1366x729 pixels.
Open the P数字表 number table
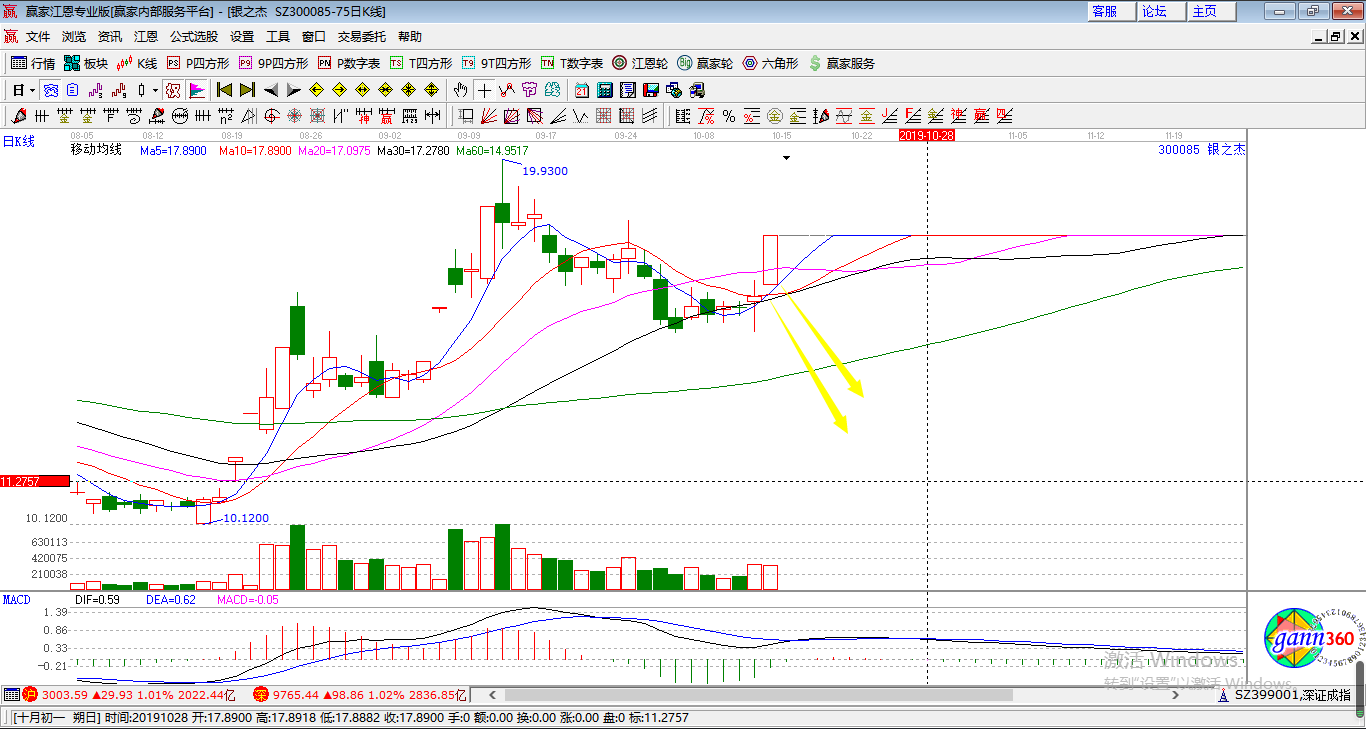point(349,63)
